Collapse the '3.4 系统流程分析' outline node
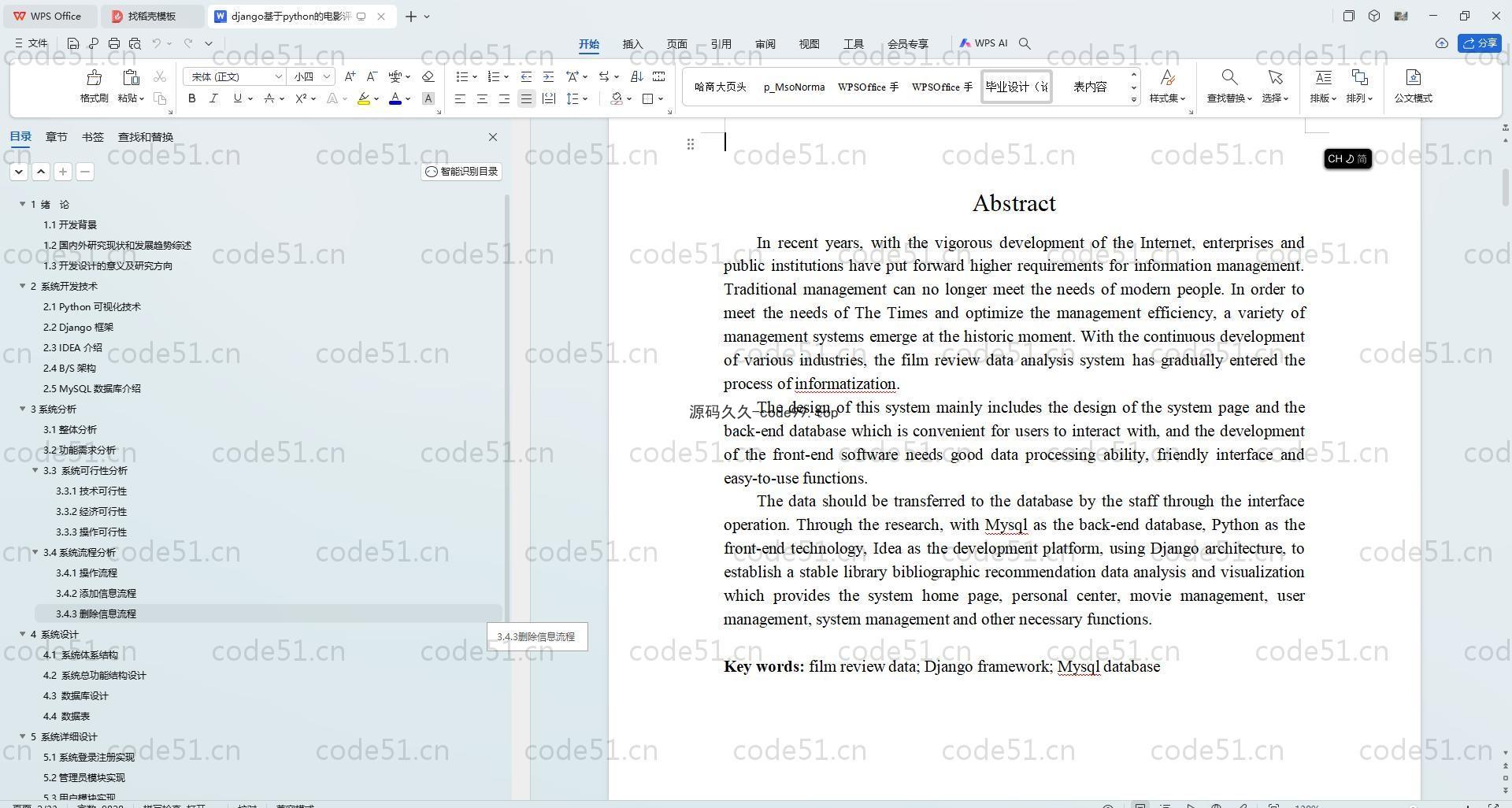Image resolution: width=1512 pixels, height=808 pixels. click(x=35, y=551)
